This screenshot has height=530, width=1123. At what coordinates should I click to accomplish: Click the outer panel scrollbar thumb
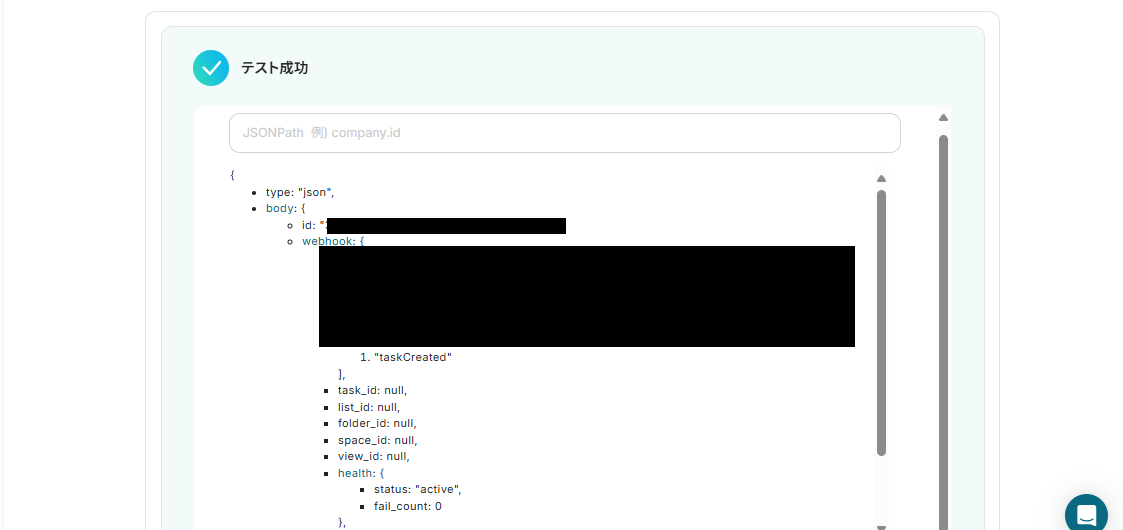click(x=943, y=332)
